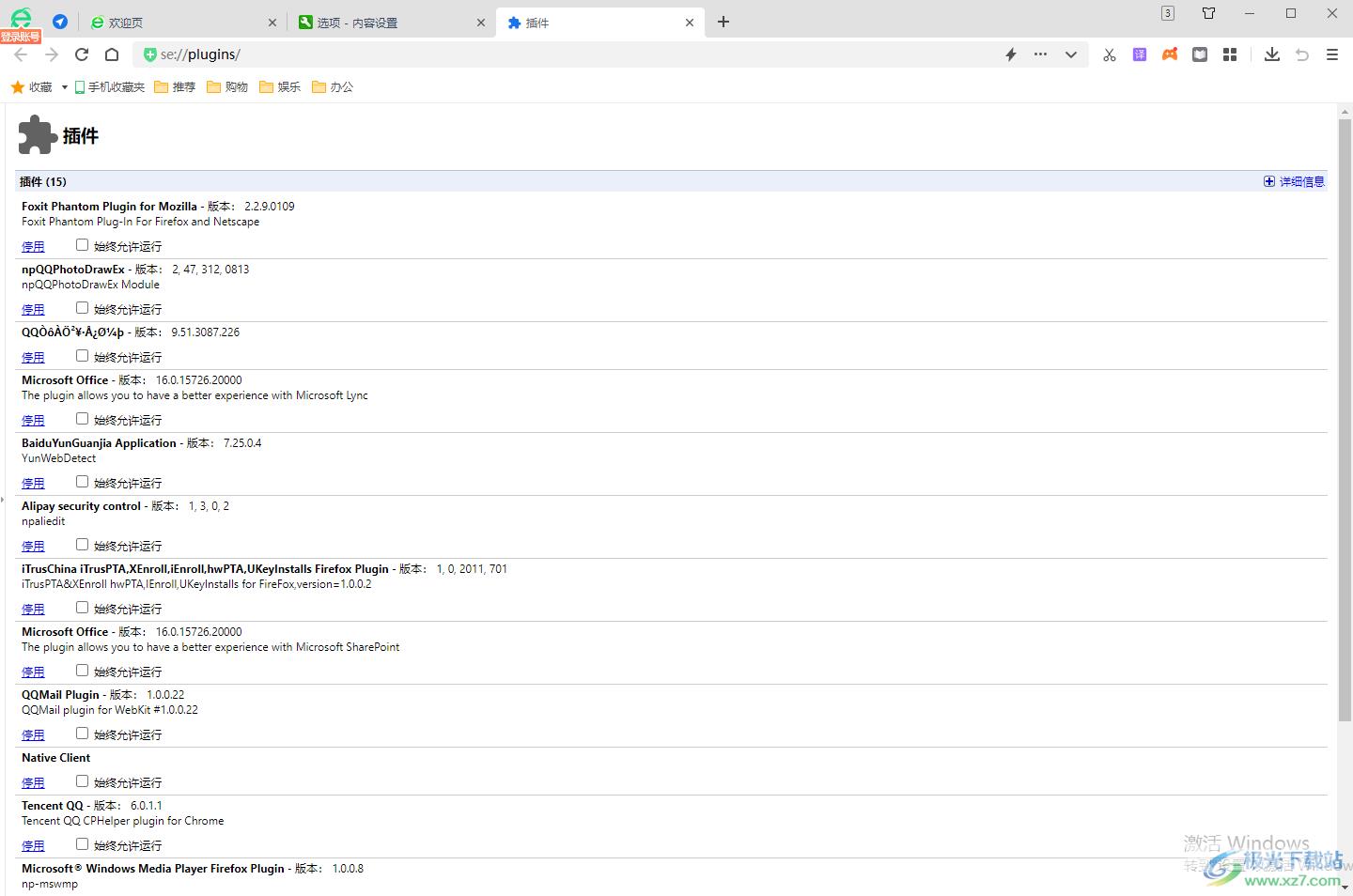Click the 登录账号 login badge
The image size is (1353, 896).
coord(21,37)
